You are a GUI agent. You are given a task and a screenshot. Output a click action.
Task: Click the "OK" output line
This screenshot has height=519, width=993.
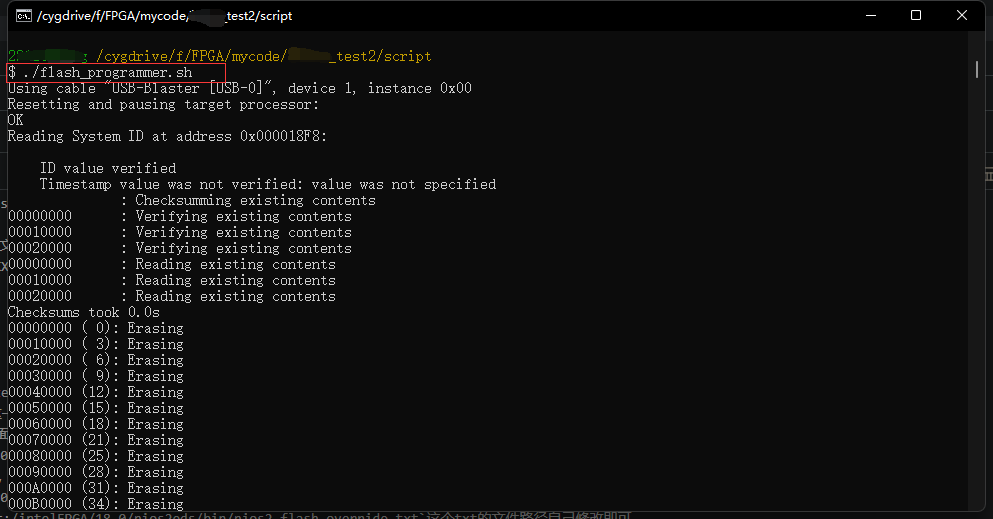click(15, 120)
